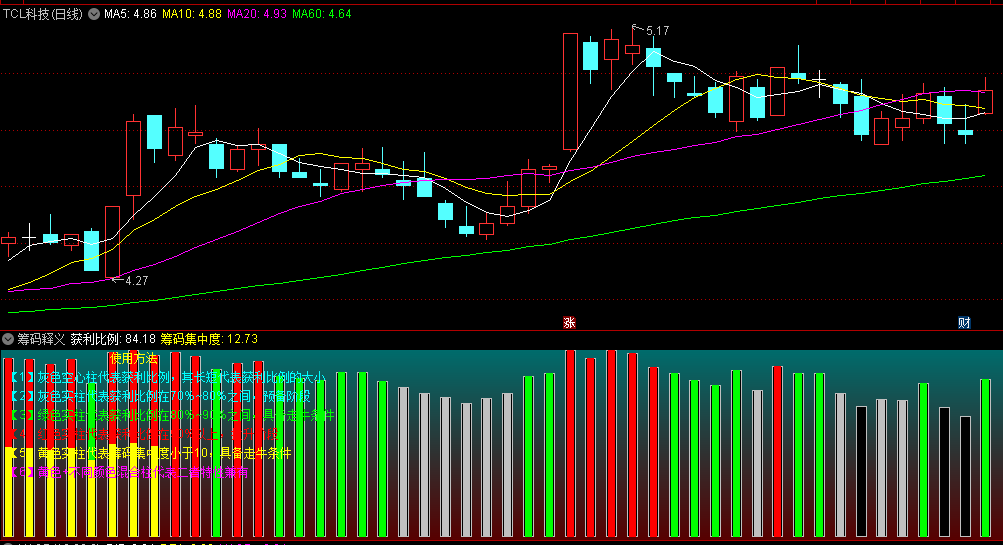
Task: Click legend line 【4】红色实柱 拉升阶段
Action: click(145, 434)
